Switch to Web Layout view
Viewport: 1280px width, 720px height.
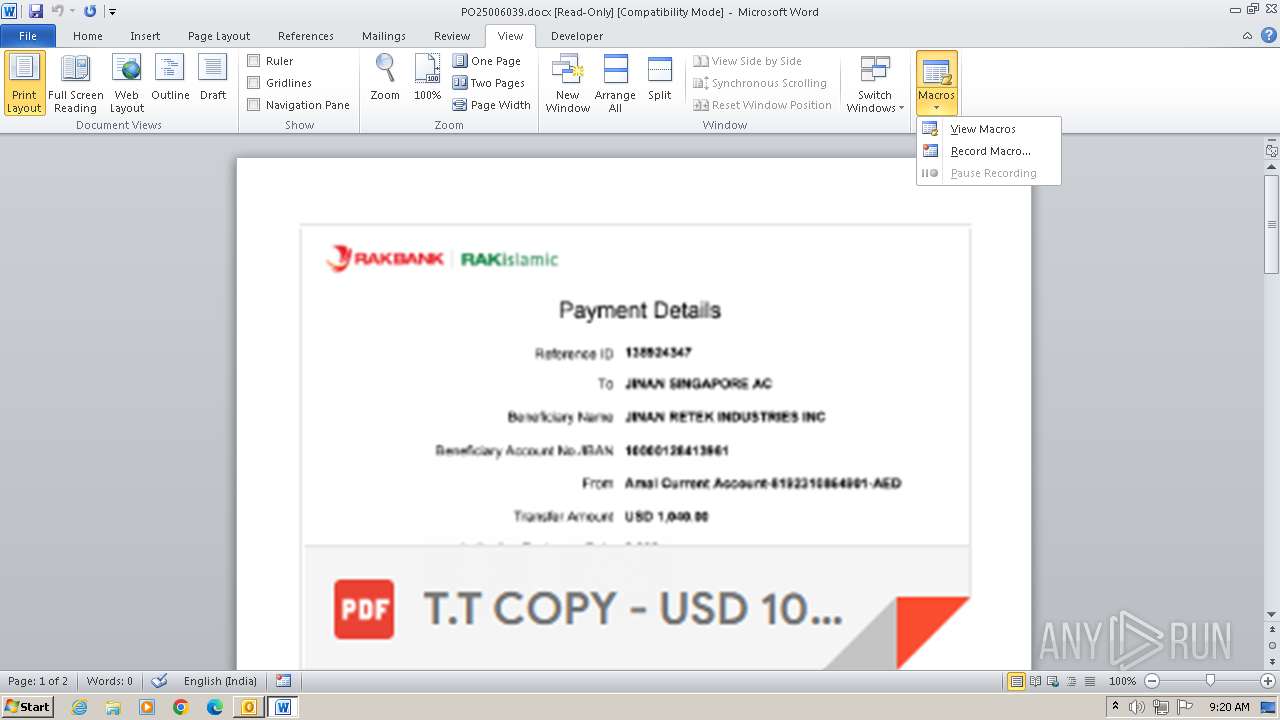[127, 83]
